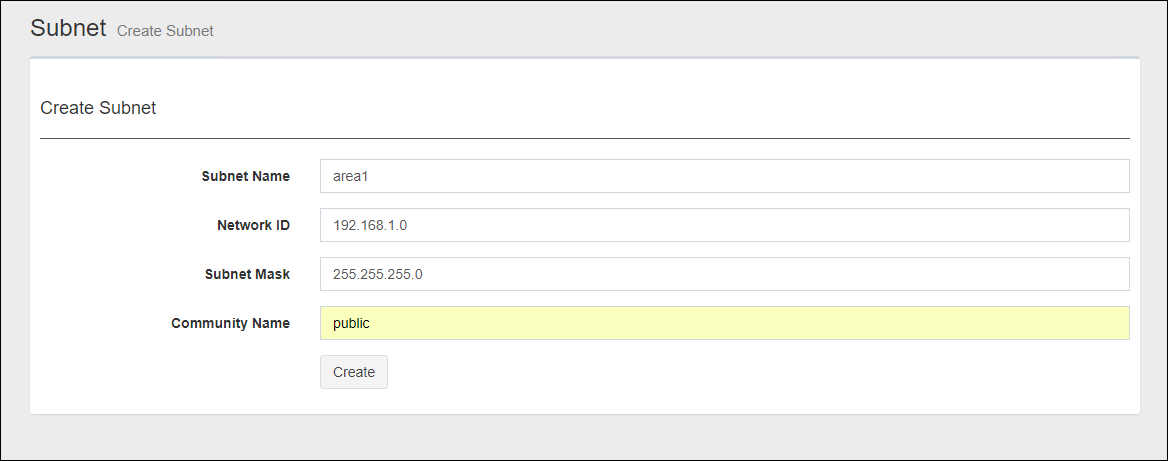Place the cursor on the "area1" text
The image size is (1168, 461).
point(352,176)
